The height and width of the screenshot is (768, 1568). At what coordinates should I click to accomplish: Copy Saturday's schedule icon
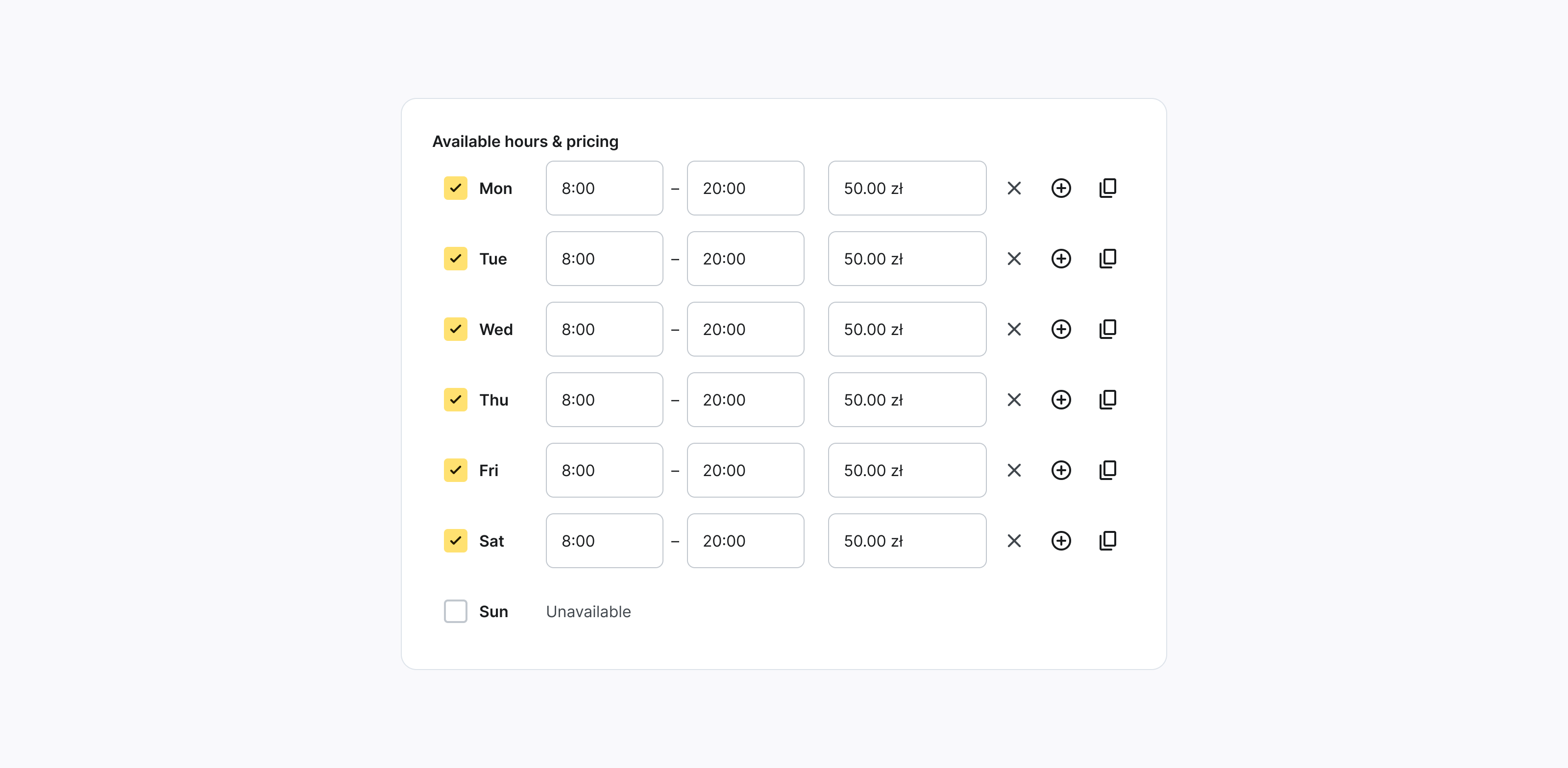pos(1107,541)
